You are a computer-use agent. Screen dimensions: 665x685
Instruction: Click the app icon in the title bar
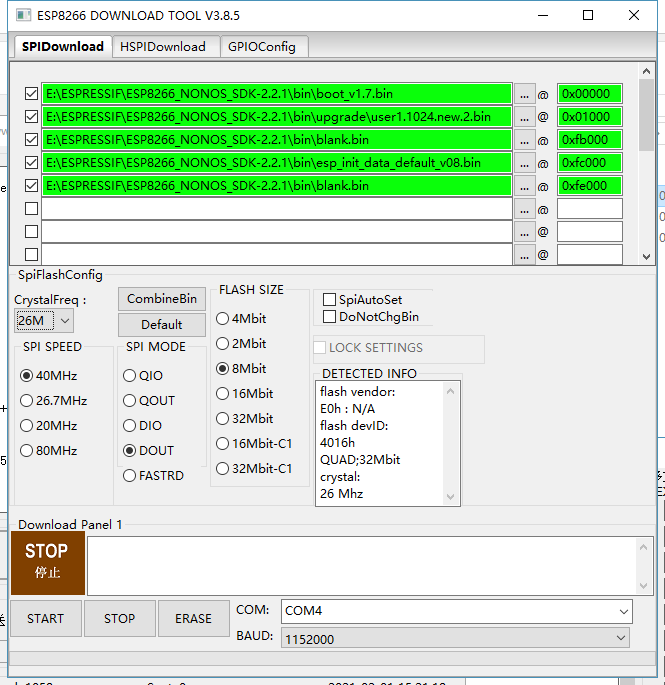coord(23,15)
